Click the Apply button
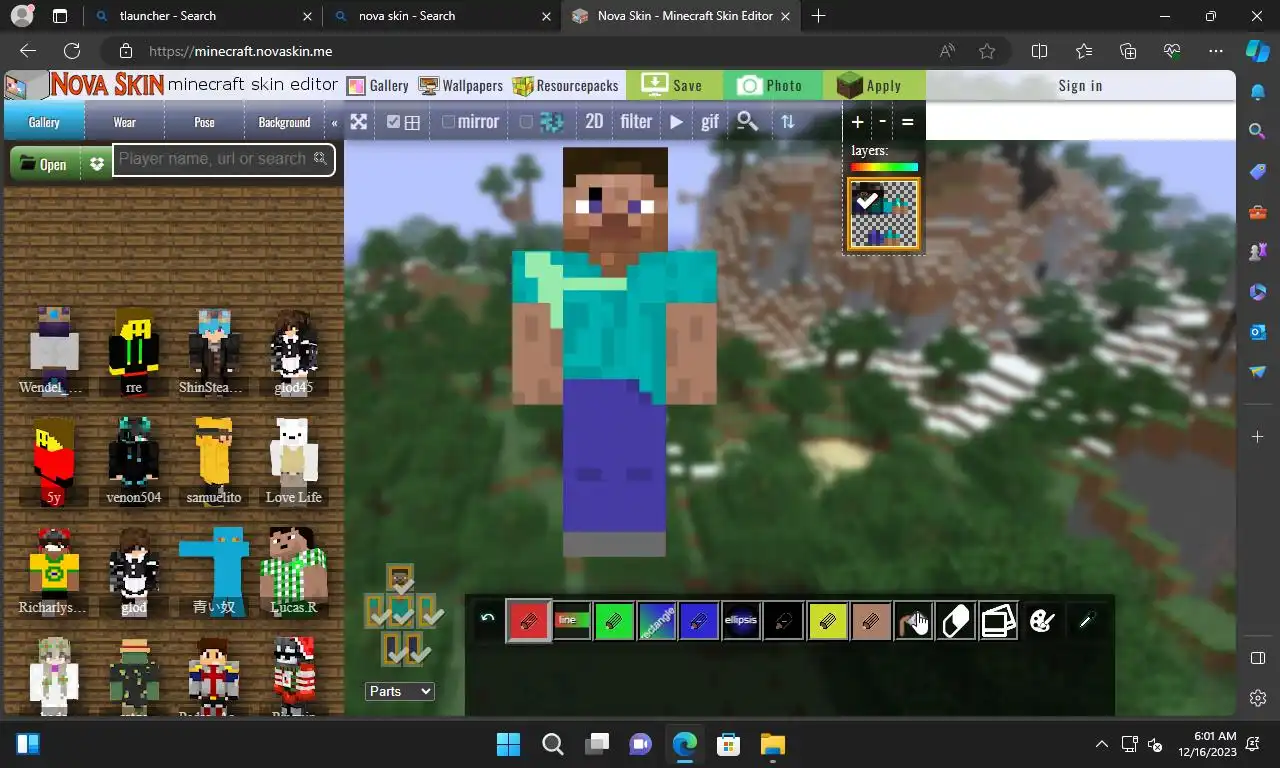1280x768 pixels. point(873,85)
